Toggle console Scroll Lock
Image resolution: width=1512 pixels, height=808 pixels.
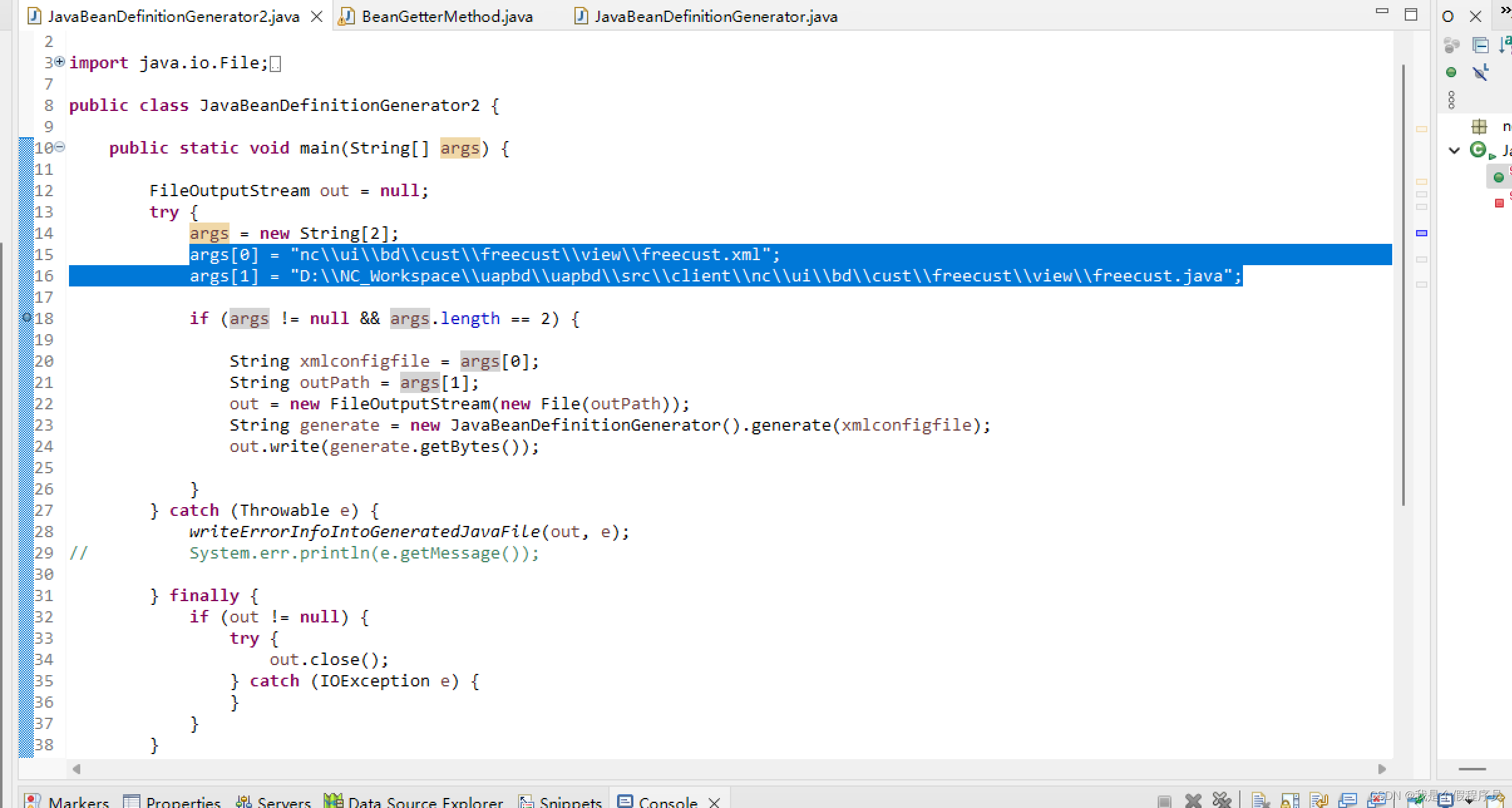click(1290, 800)
